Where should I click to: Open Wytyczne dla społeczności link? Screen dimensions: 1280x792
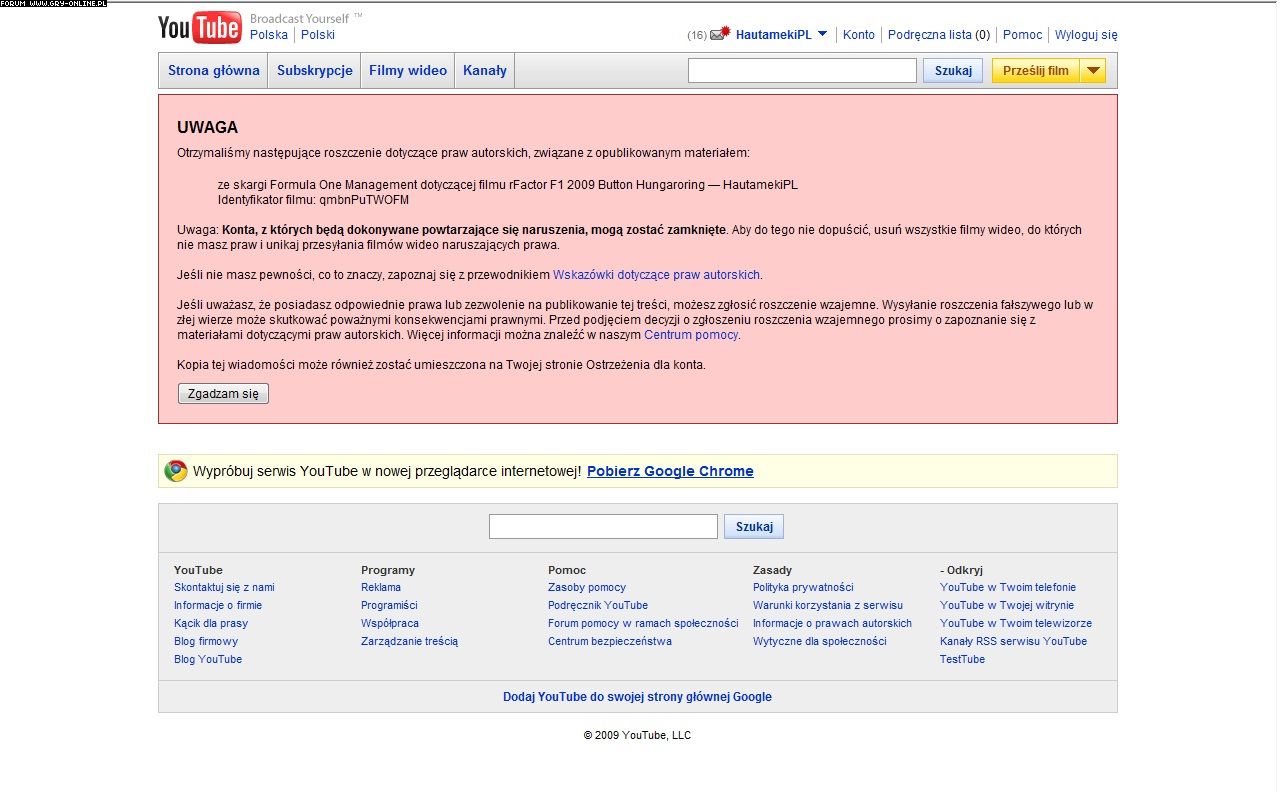[x=820, y=641]
